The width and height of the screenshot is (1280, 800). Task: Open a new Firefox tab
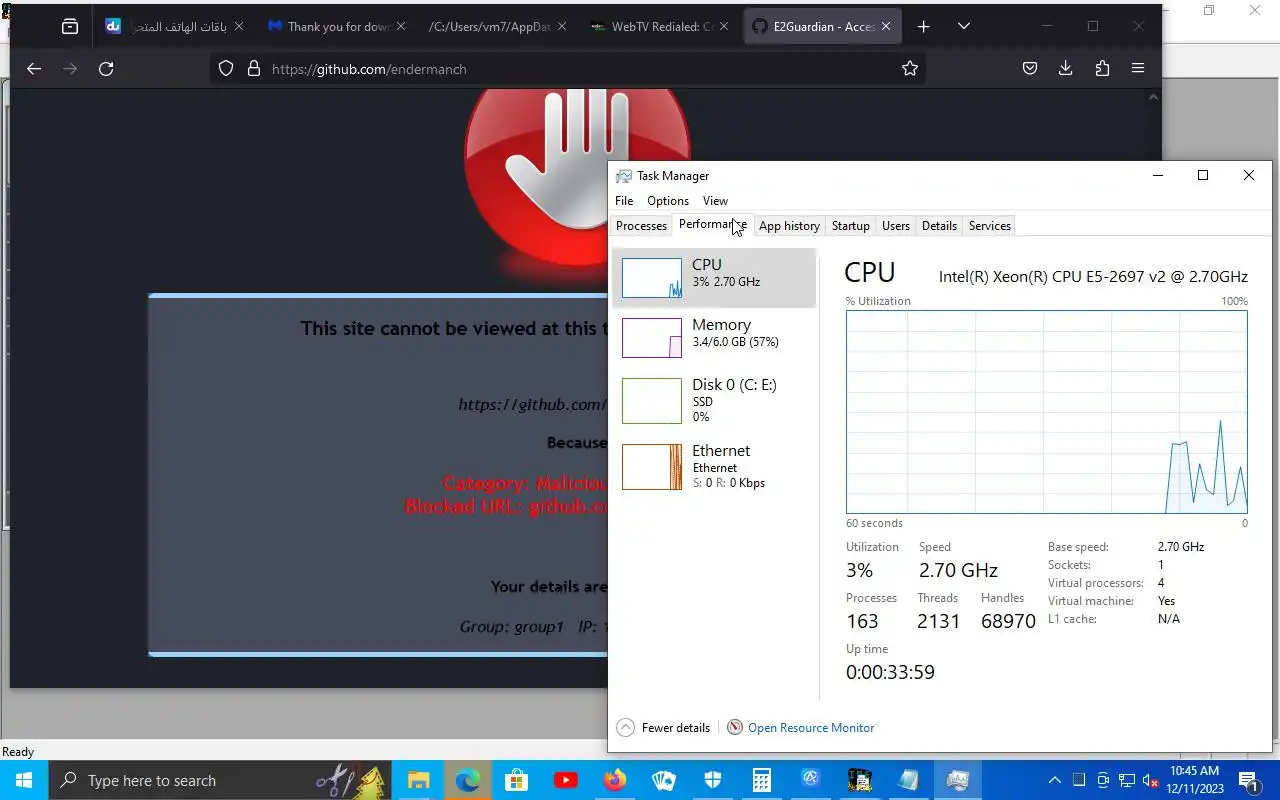[923, 27]
